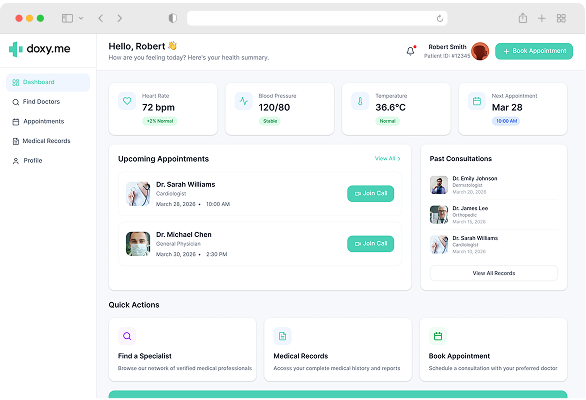Select Dashboard in the sidebar
This screenshot has width=586, height=400.
click(48, 82)
